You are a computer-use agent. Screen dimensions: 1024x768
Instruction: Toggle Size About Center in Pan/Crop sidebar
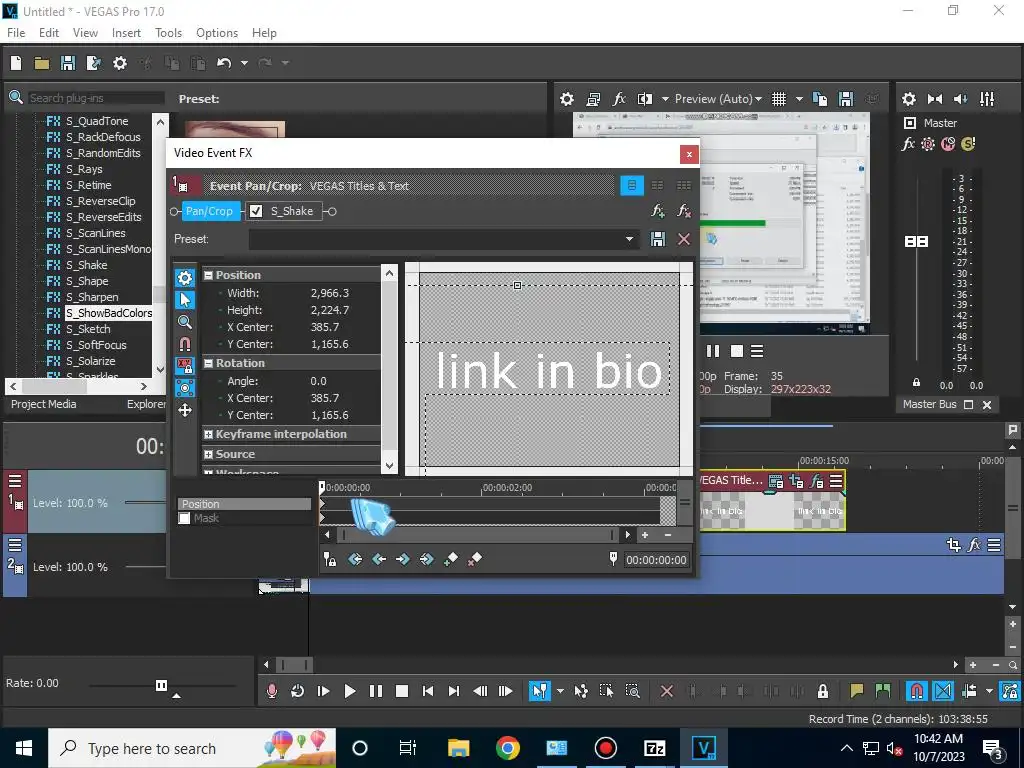(x=185, y=388)
